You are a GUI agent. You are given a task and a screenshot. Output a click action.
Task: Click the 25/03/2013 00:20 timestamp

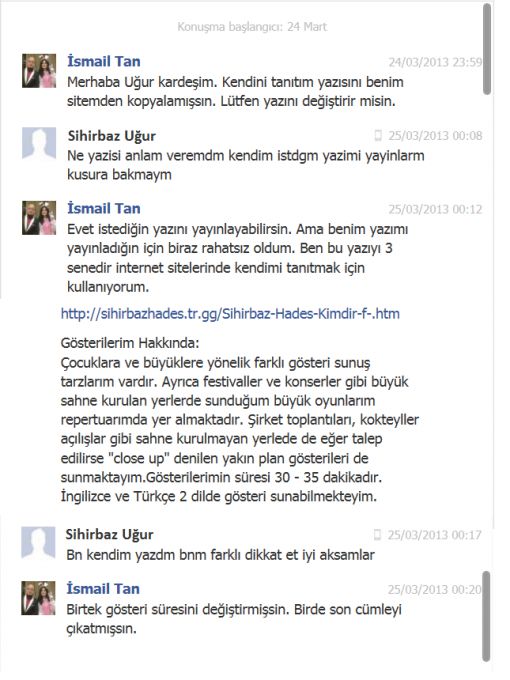coord(435,589)
